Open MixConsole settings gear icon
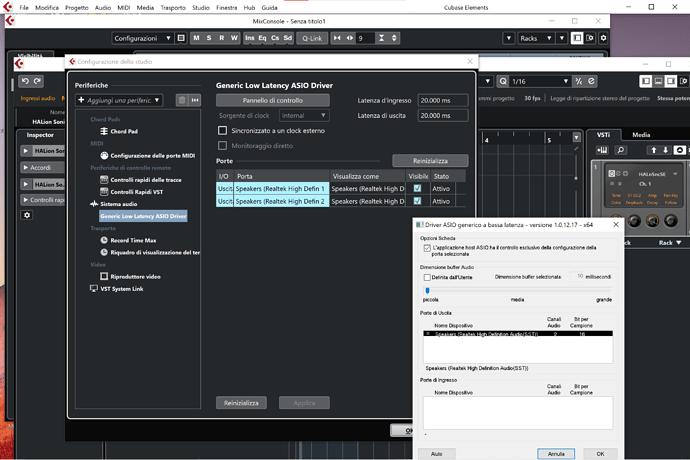The height and width of the screenshot is (460, 690). click(603, 38)
